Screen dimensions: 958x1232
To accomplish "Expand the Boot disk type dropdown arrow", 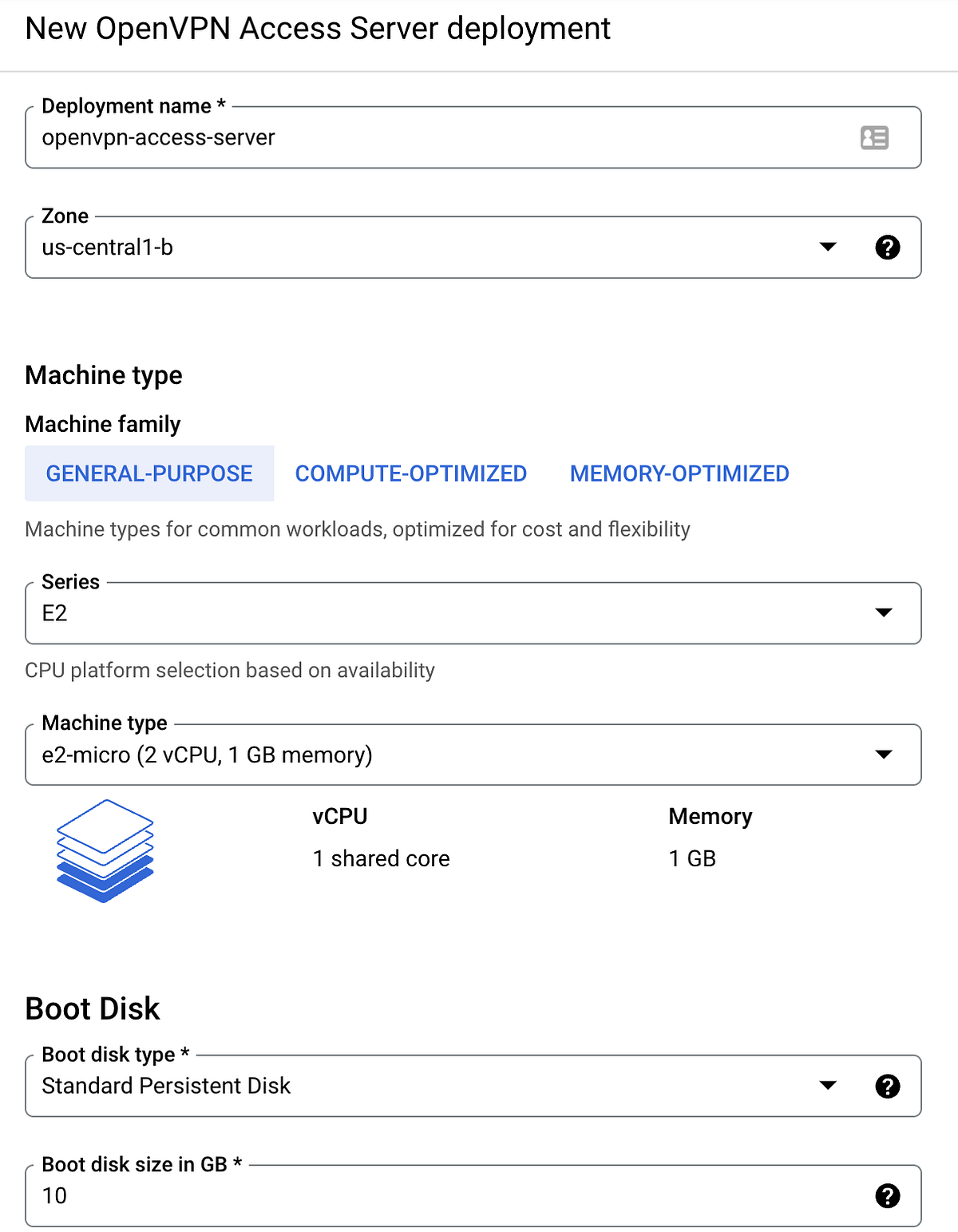I will tap(828, 1085).
